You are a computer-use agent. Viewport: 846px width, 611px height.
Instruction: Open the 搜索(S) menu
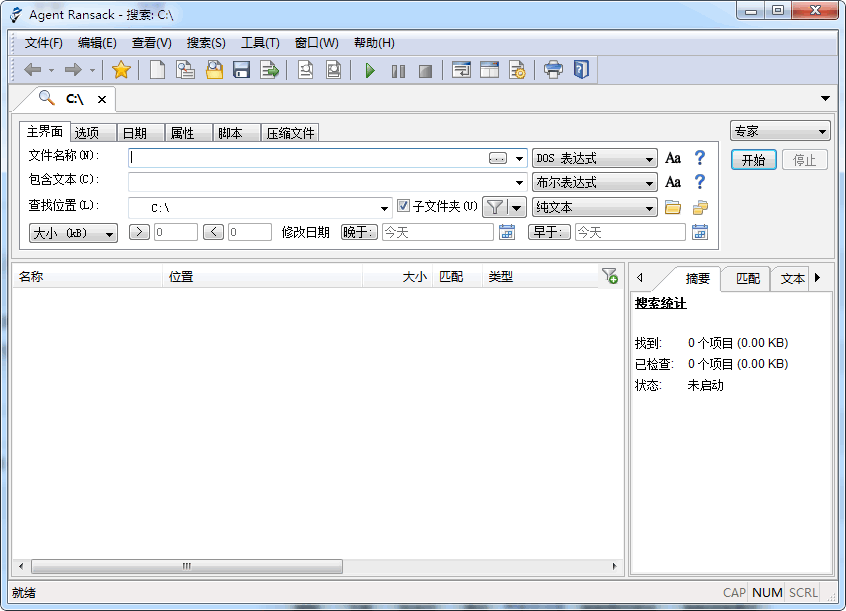pyautogui.click(x=206, y=43)
